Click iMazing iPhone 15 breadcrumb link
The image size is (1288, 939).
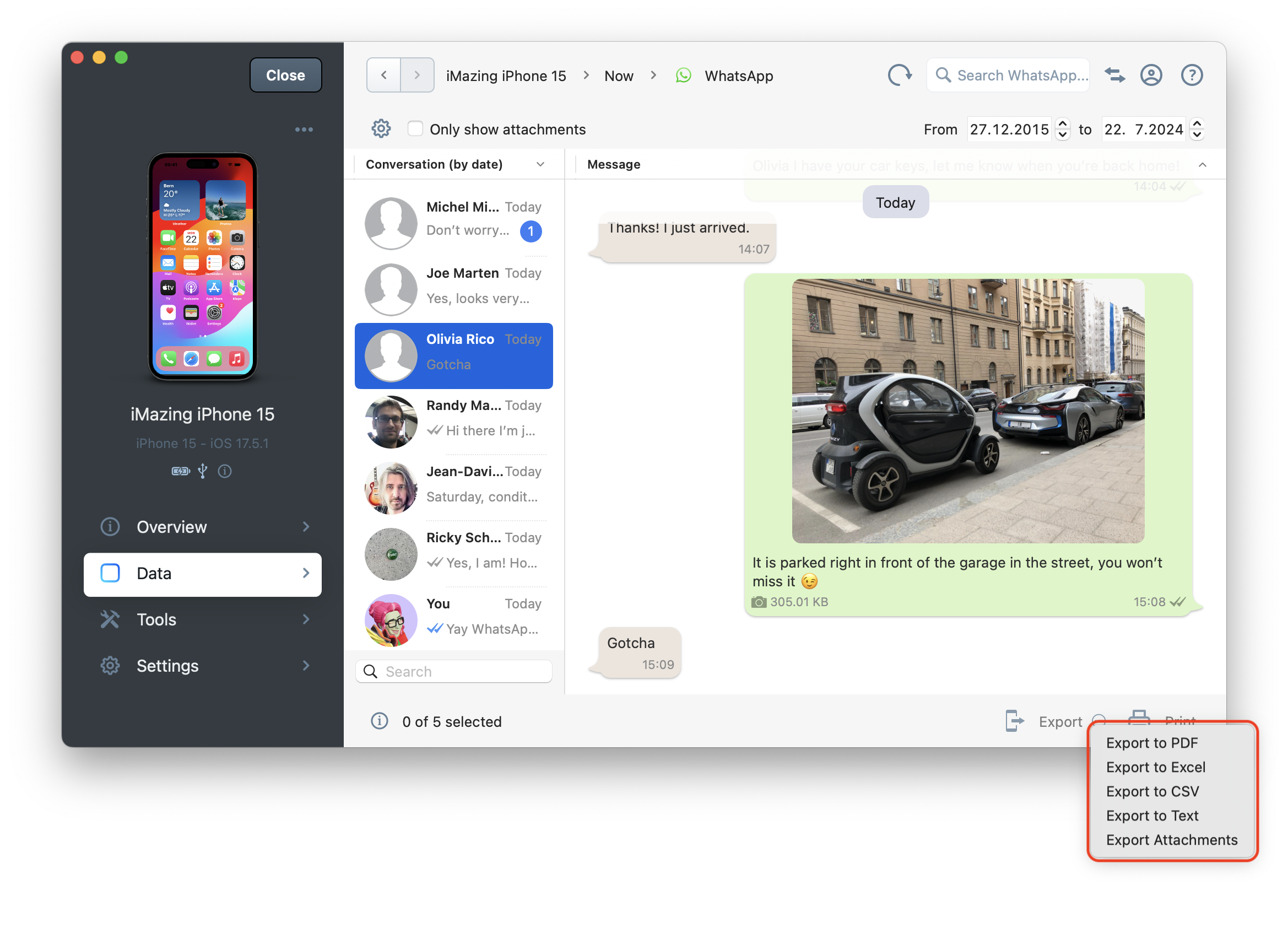coord(506,75)
